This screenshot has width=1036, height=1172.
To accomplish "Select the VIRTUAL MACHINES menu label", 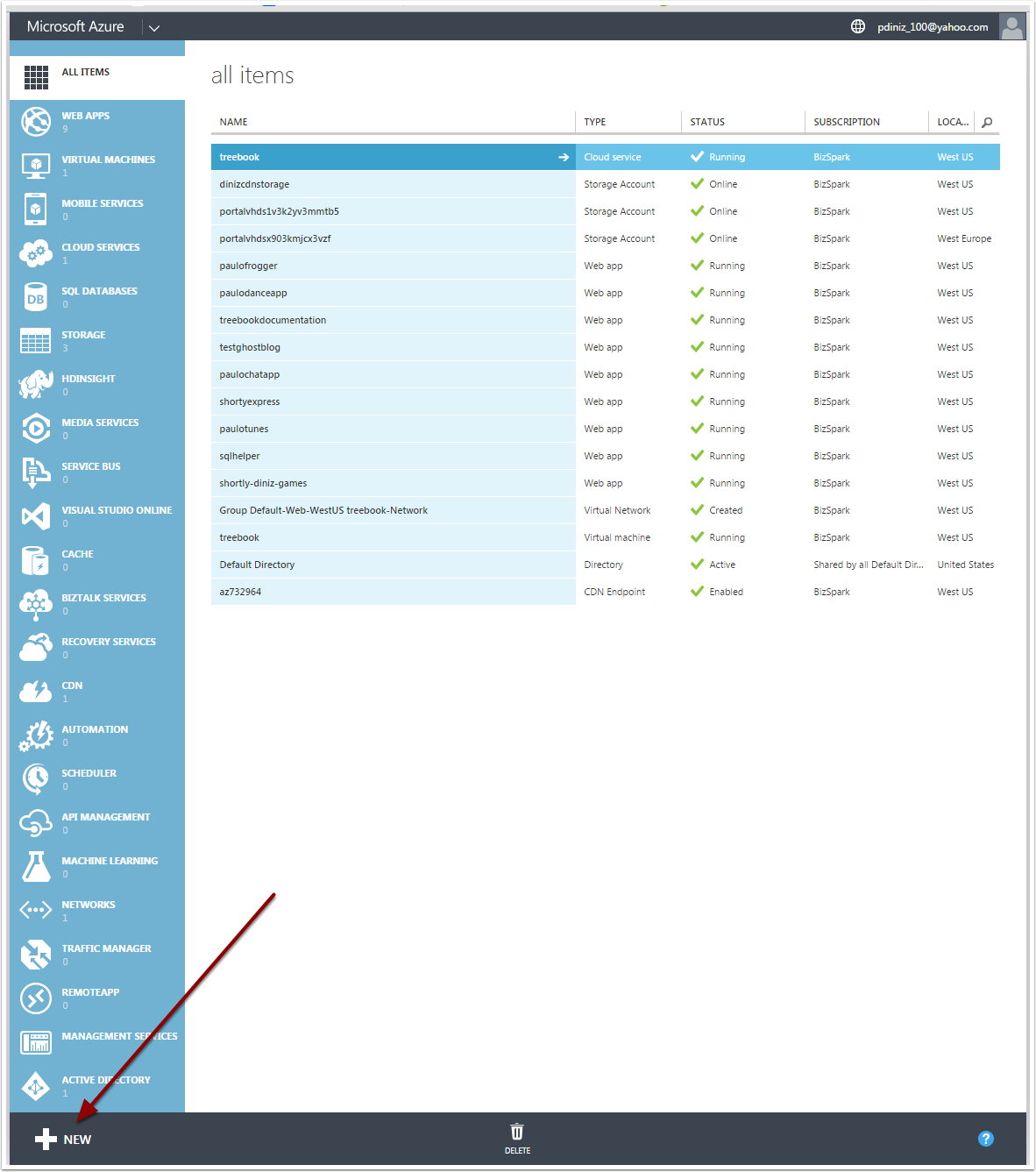I will point(109,160).
